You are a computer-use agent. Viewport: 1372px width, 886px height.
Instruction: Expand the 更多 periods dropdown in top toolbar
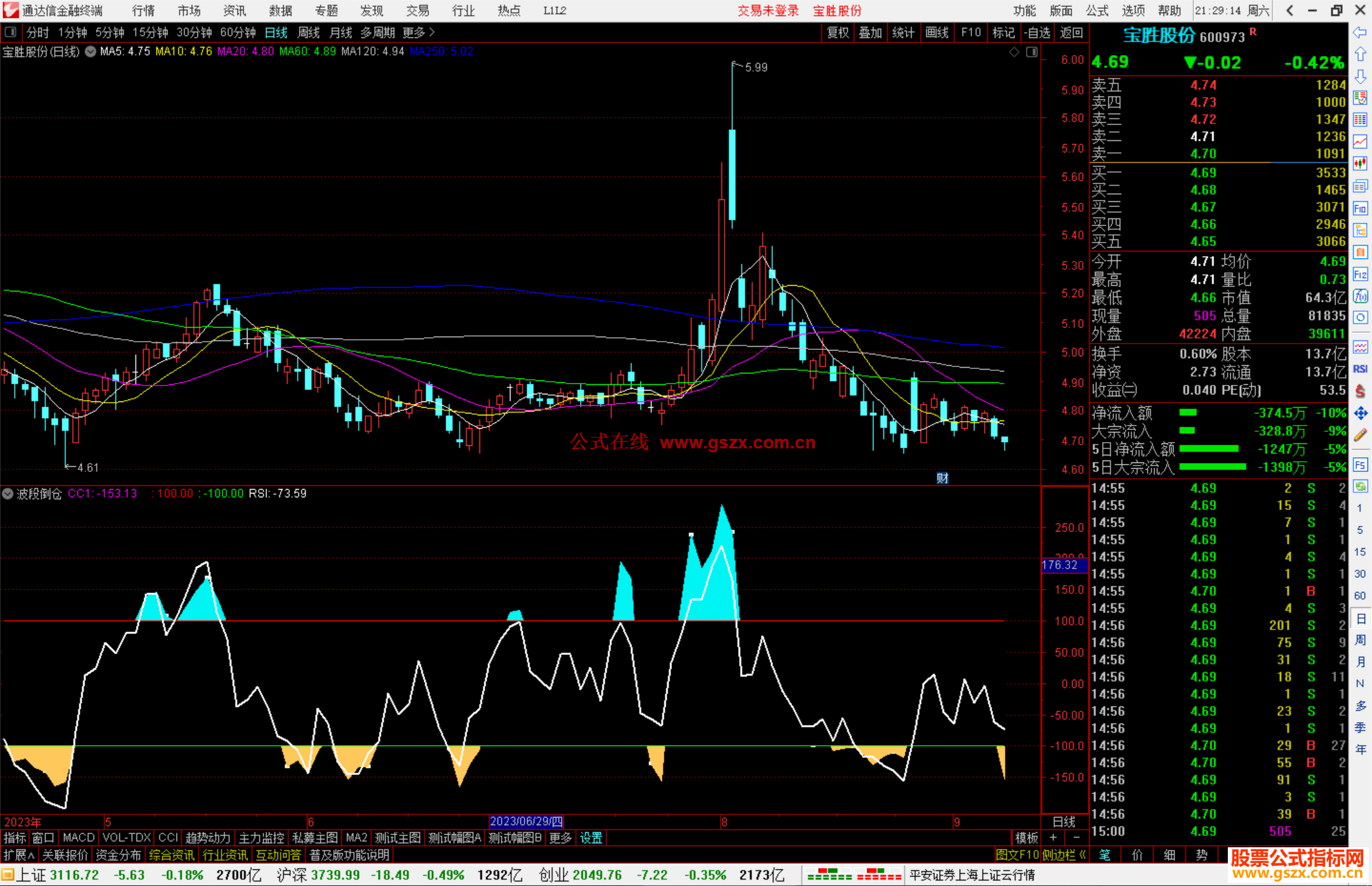(419, 32)
